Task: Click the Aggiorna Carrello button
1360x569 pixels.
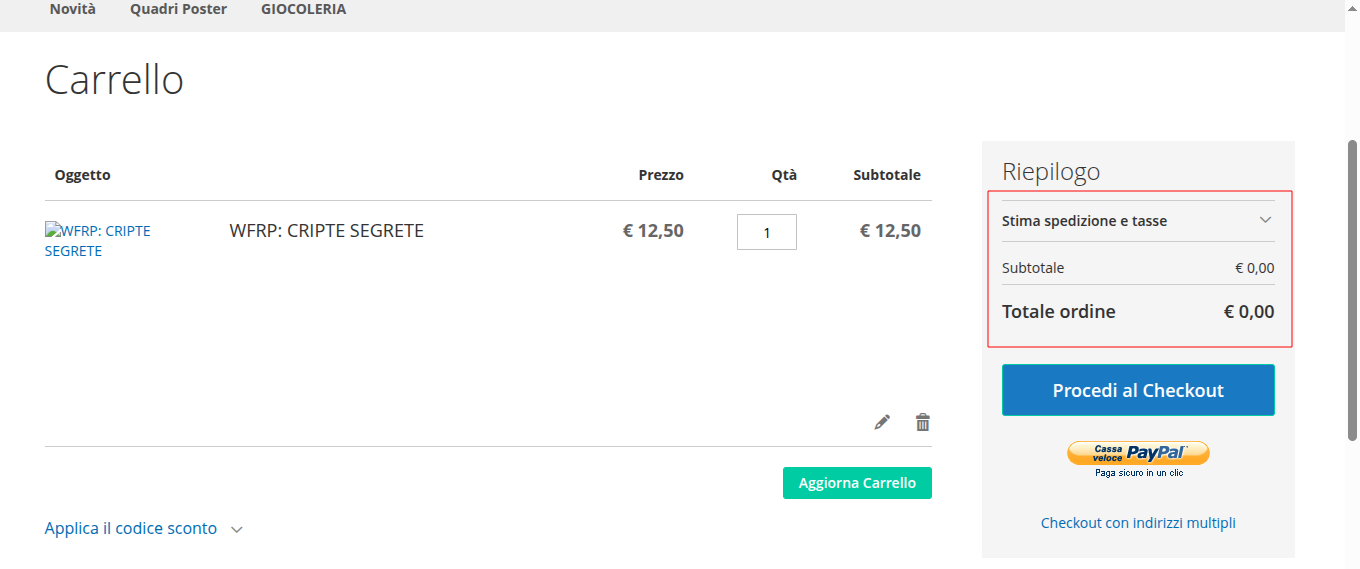Action: (857, 483)
